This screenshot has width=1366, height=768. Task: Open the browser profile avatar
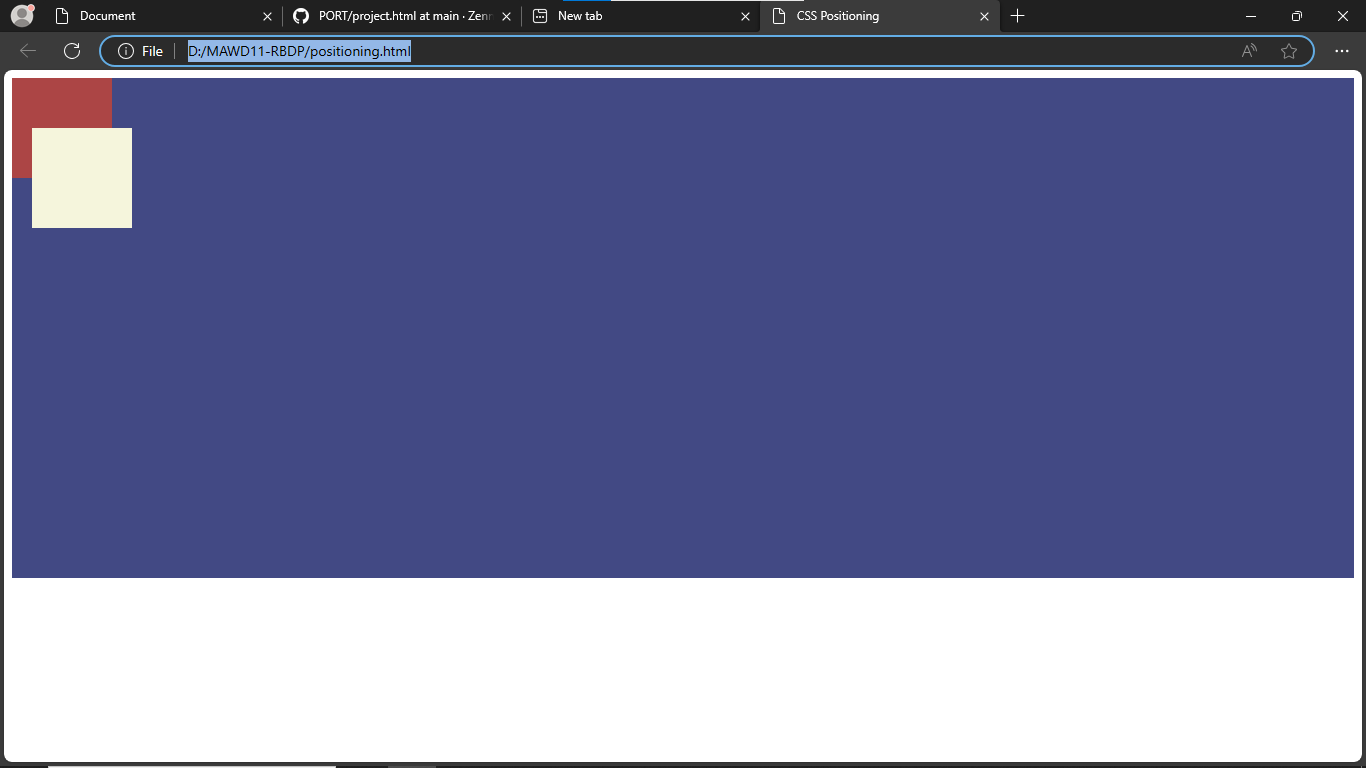coord(22,16)
